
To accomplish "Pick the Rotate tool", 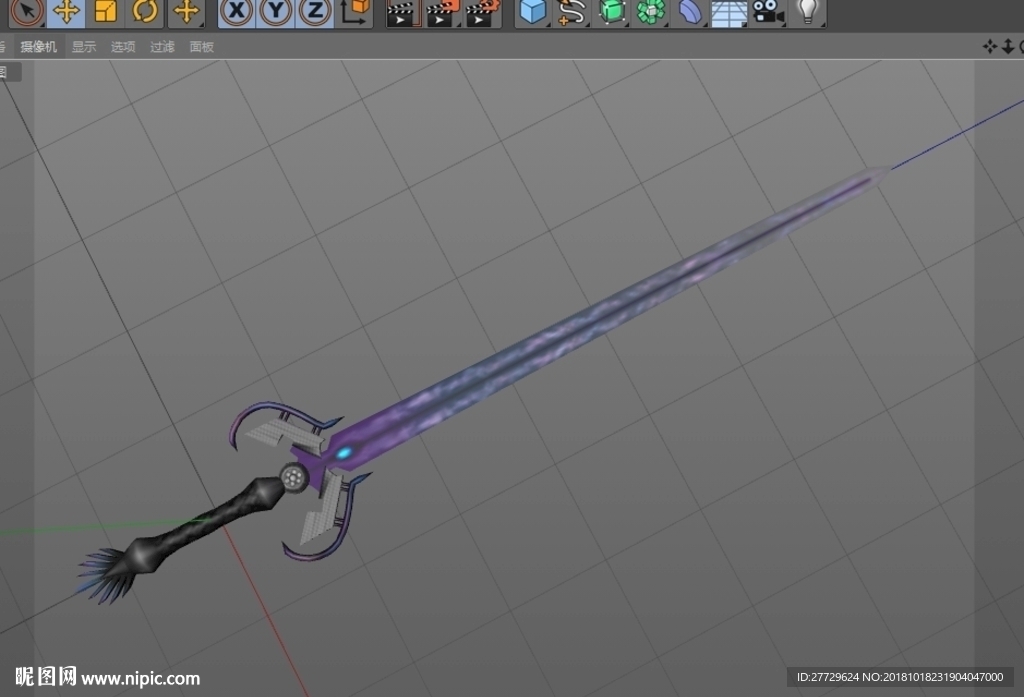I will click(x=145, y=11).
